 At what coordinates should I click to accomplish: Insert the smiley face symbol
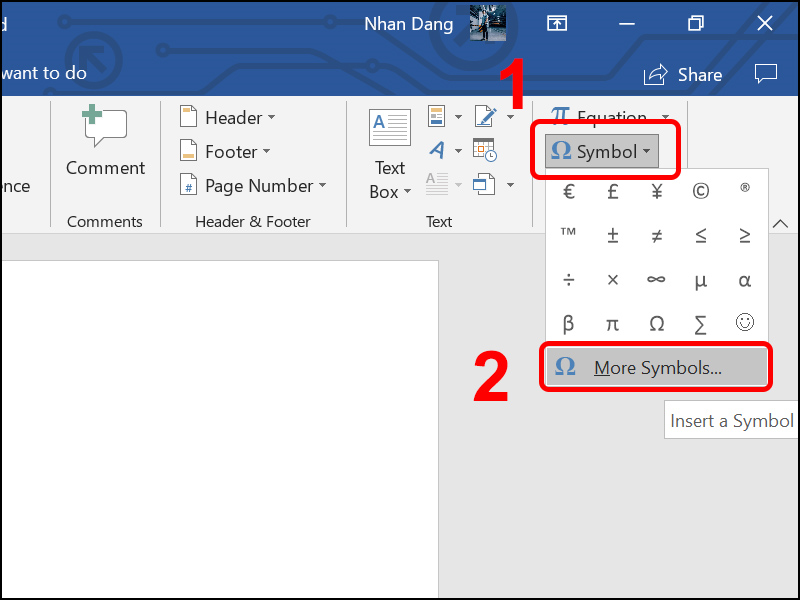(x=744, y=323)
